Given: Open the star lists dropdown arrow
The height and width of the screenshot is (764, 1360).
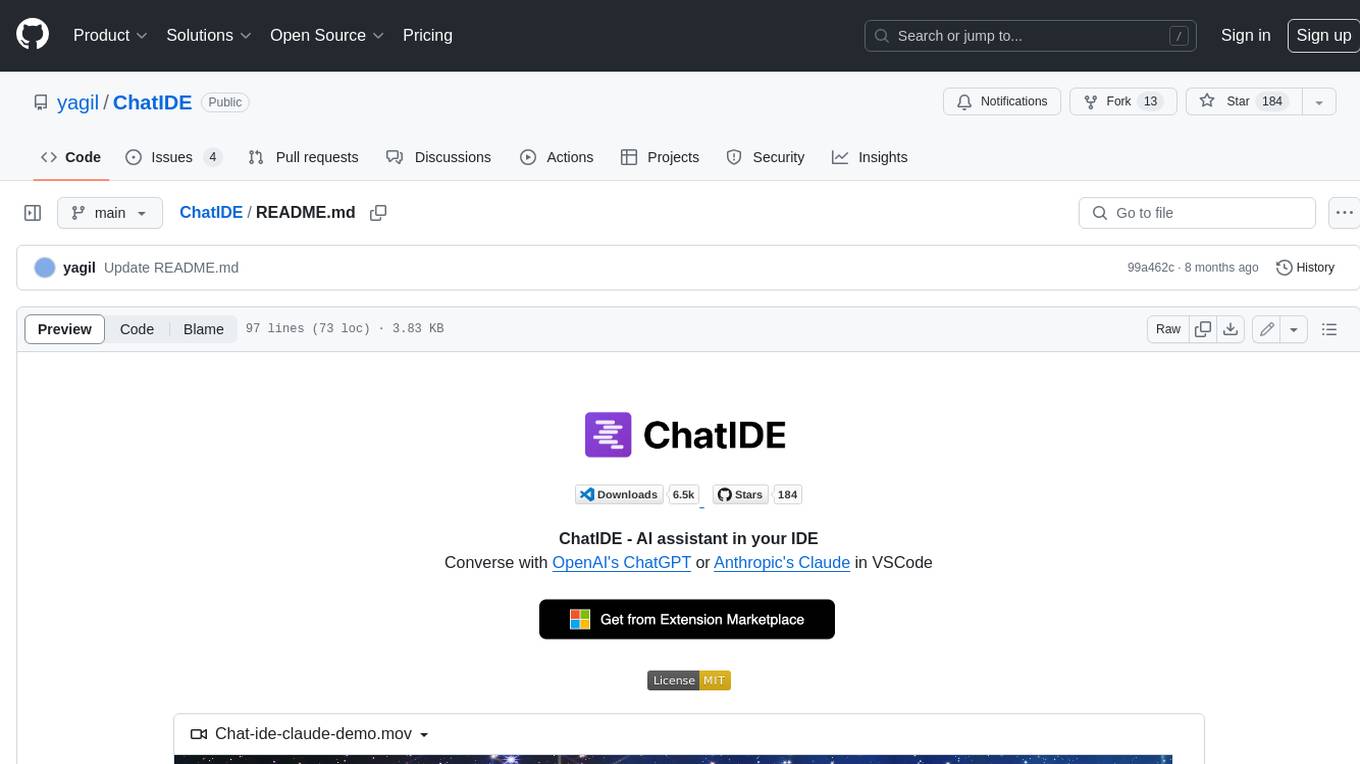Looking at the screenshot, I should coord(1319,102).
